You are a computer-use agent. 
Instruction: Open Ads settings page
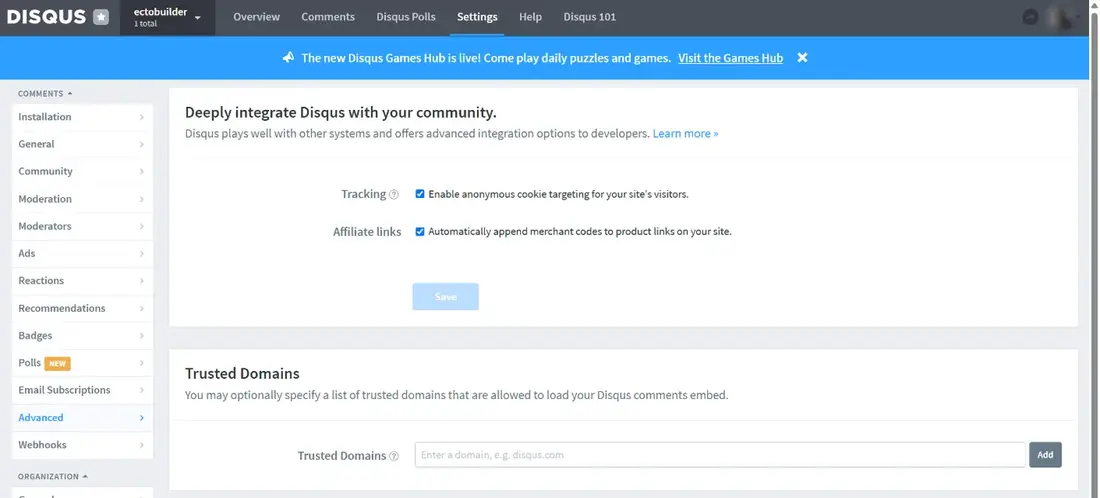coord(82,253)
